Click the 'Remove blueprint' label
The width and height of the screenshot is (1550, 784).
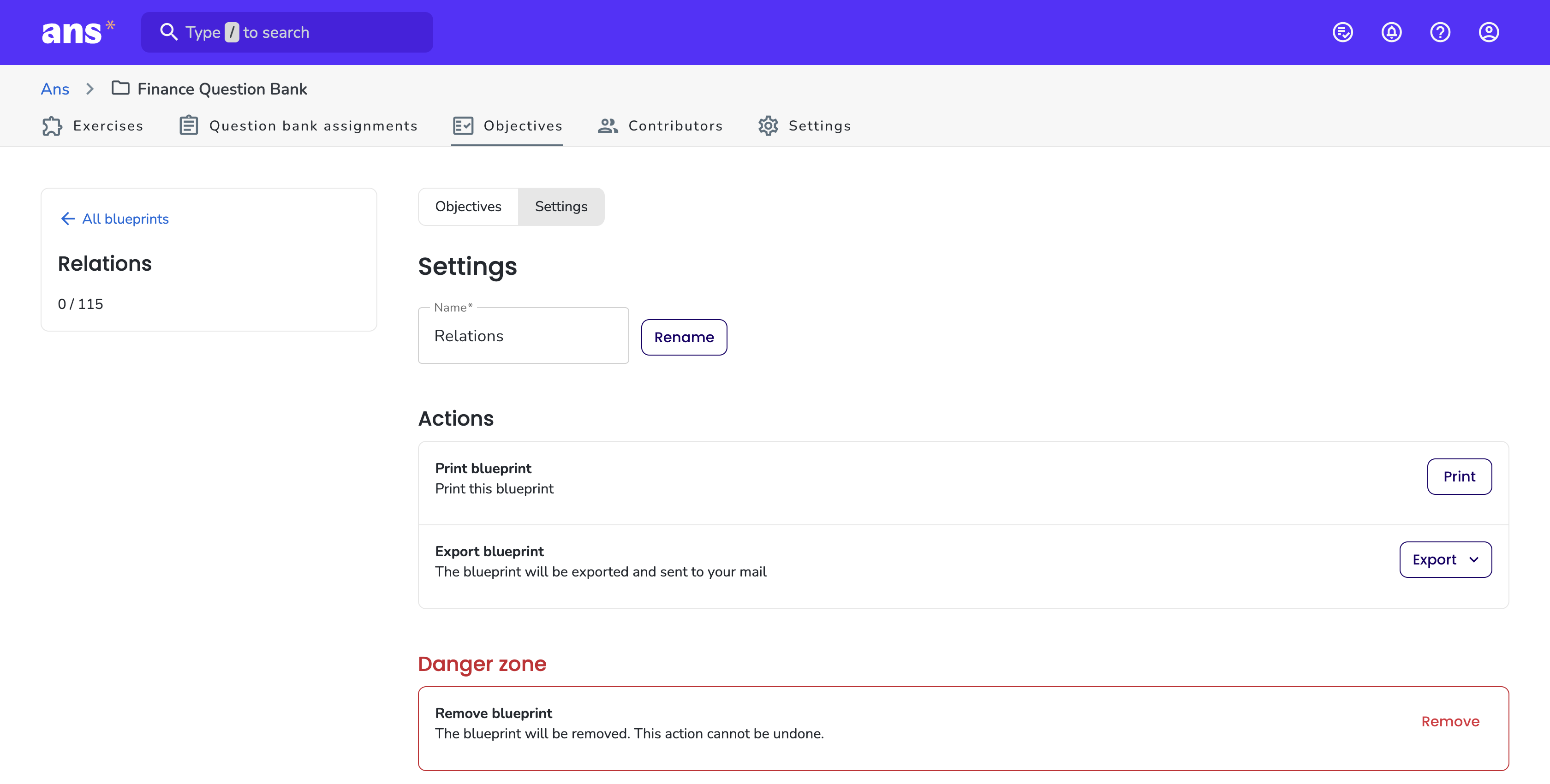click(494, 713)
